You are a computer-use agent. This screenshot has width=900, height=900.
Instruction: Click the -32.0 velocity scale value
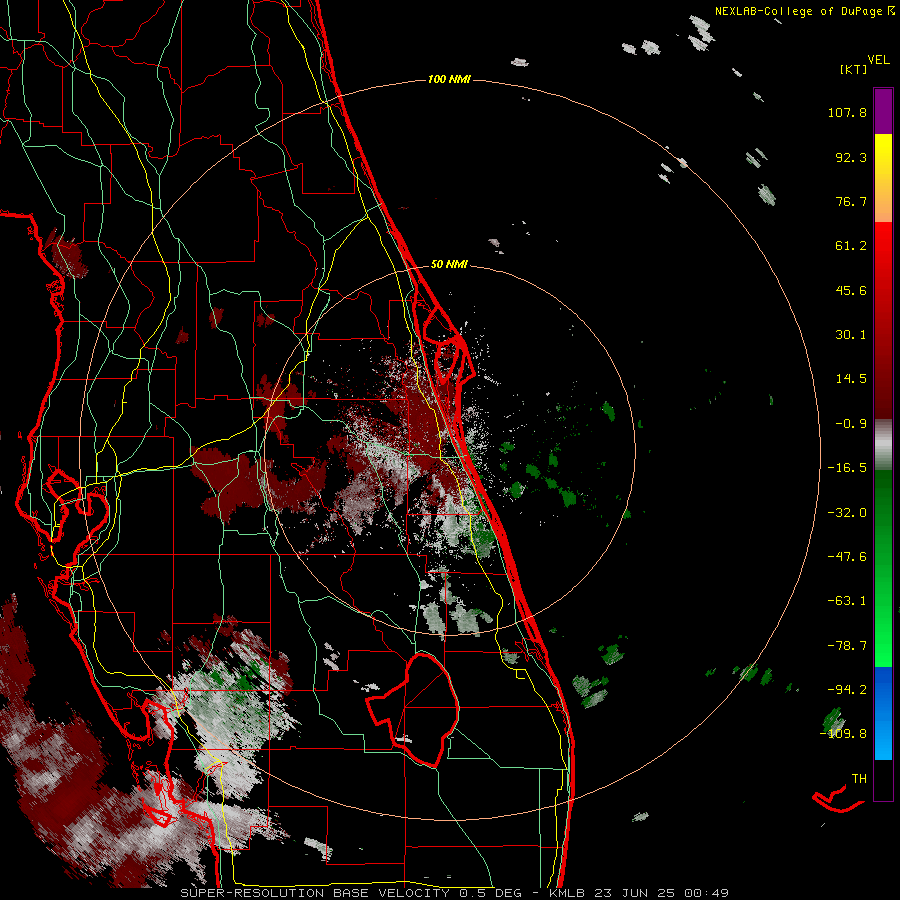tap(847, 513)
